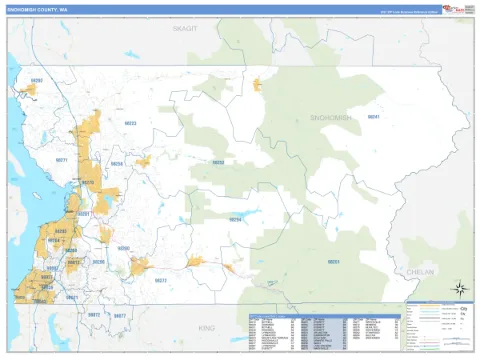Viewport: 480px width, 360px height.
Task: Click ZIP code label 98252
Action: [218, 162]
